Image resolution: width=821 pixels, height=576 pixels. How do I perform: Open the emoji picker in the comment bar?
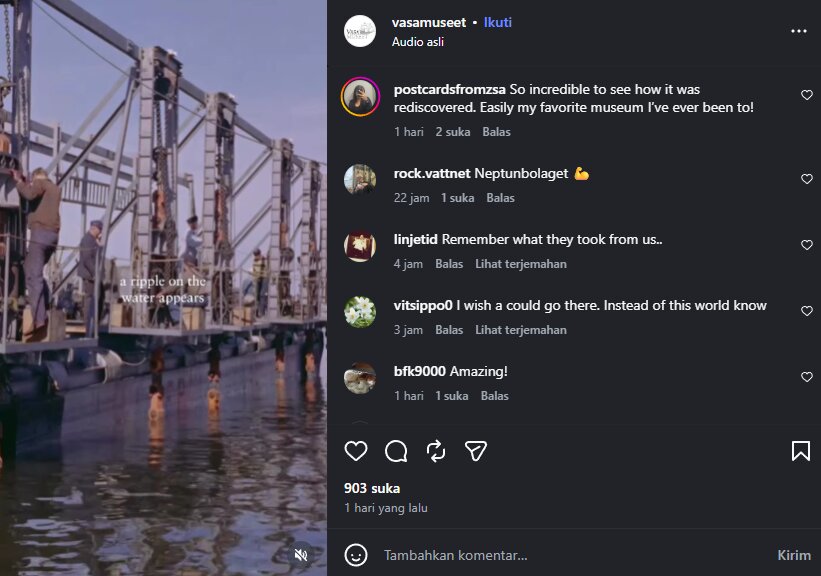click(x=355, y=555)
